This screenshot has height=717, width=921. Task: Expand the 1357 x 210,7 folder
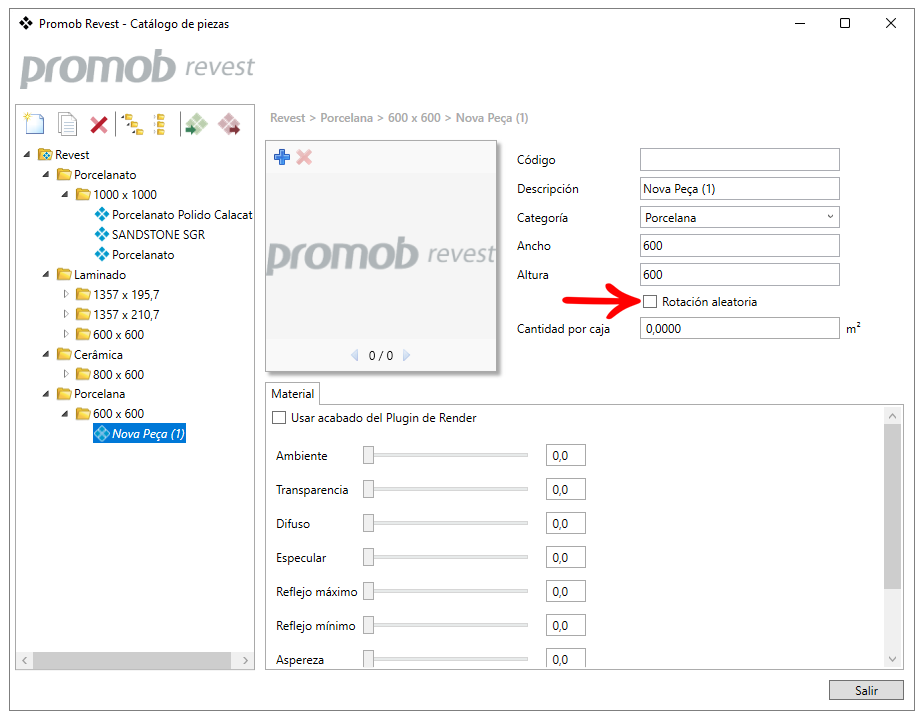pos(66,314)
